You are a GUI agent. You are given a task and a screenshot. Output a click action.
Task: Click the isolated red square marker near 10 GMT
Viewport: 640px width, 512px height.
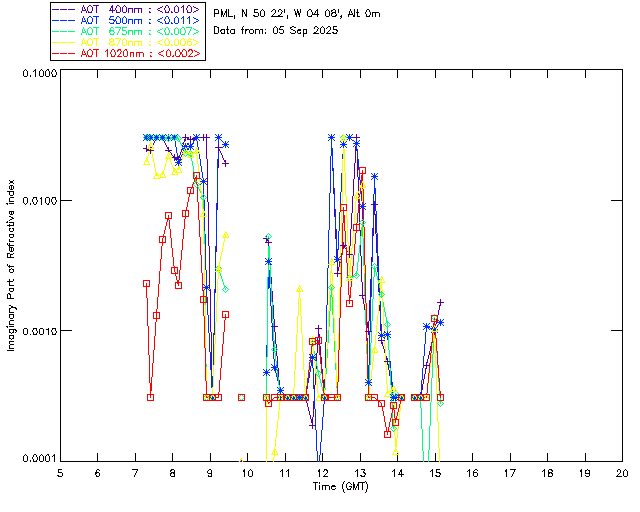click(x=242, y=397)
